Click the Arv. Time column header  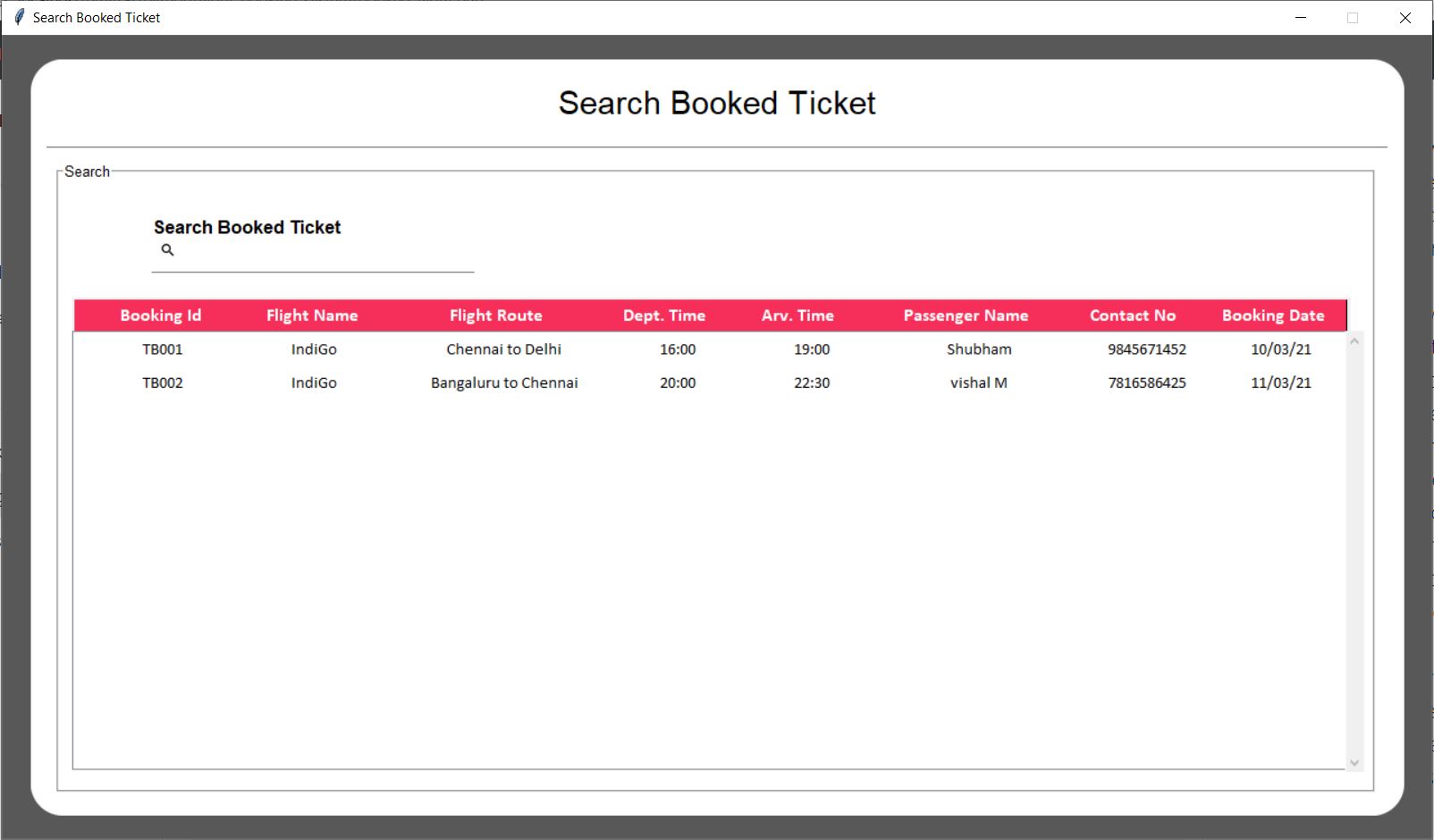coord(797,315)
